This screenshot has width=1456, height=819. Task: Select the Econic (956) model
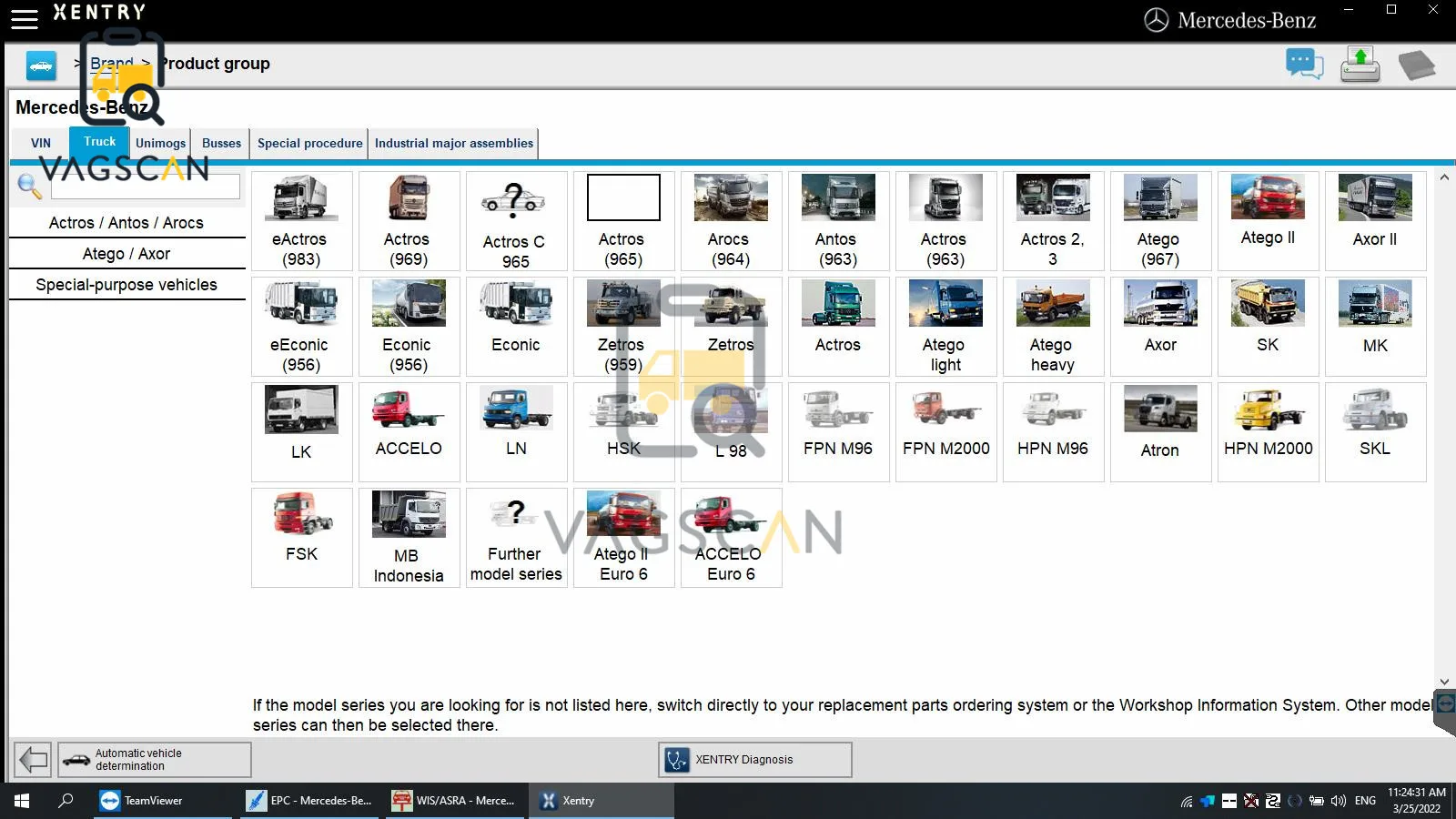409,327
